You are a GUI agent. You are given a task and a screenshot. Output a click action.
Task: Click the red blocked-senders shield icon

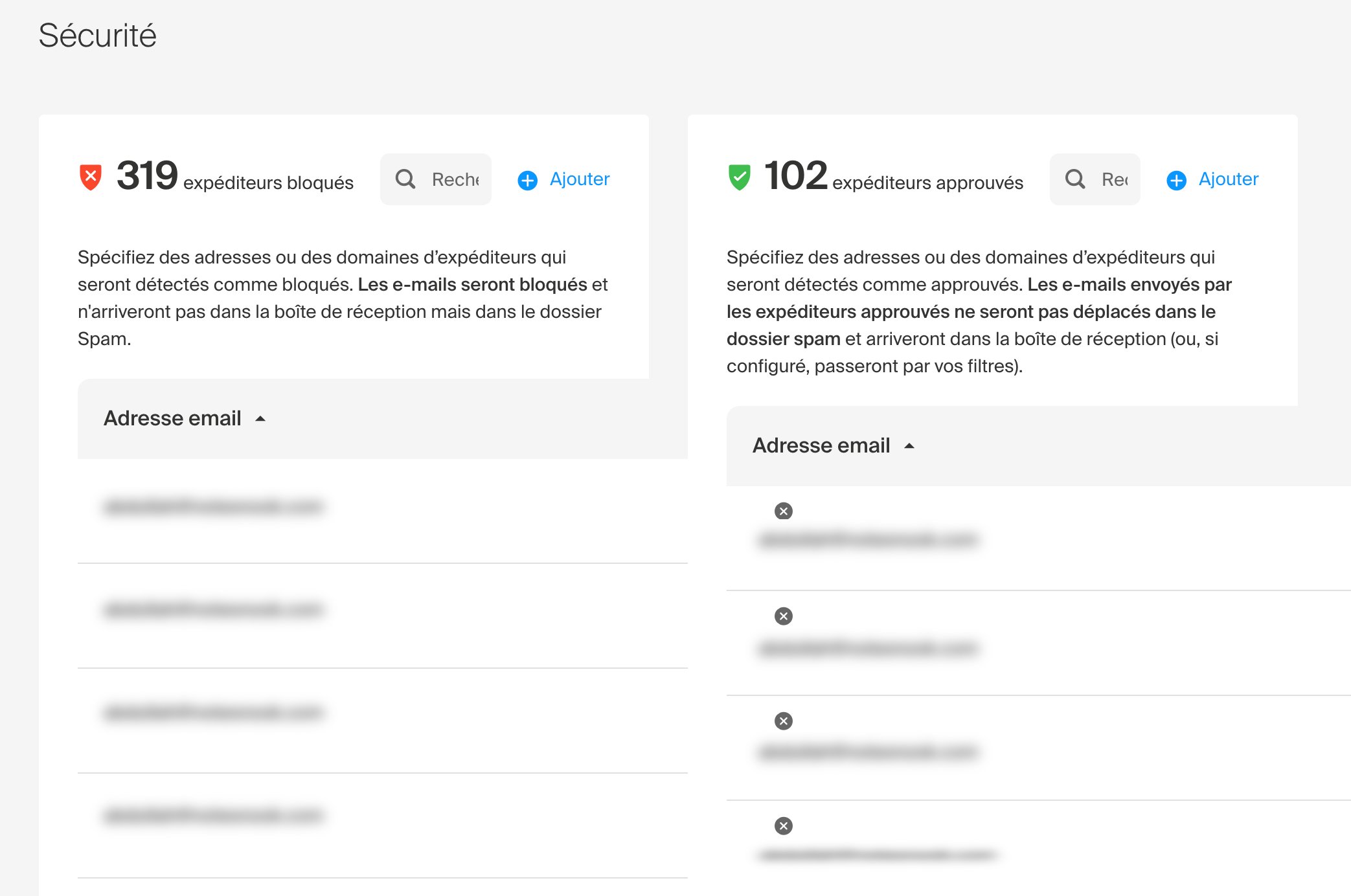91,177
